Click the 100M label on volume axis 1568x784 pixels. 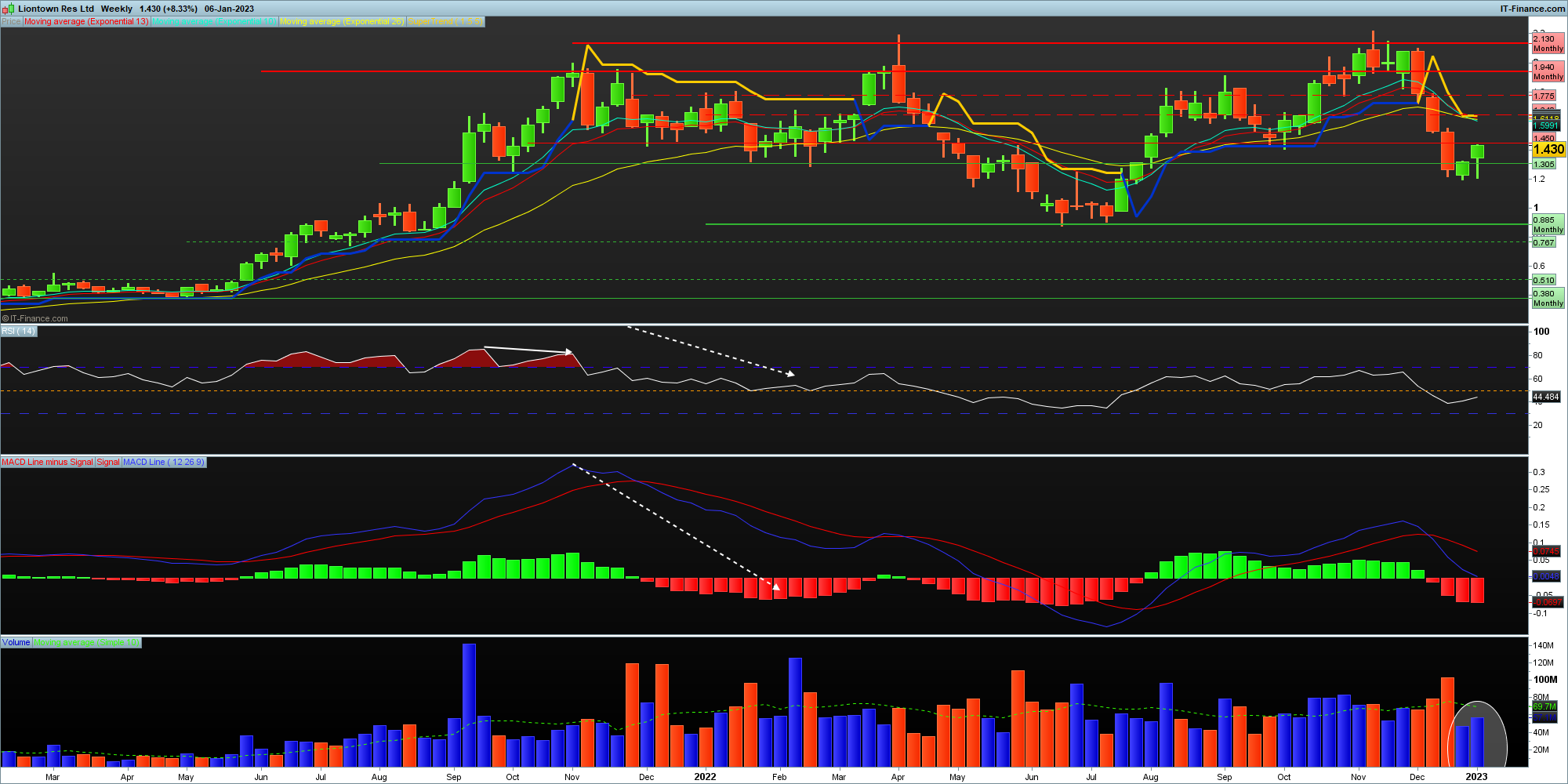point(1545,680)
